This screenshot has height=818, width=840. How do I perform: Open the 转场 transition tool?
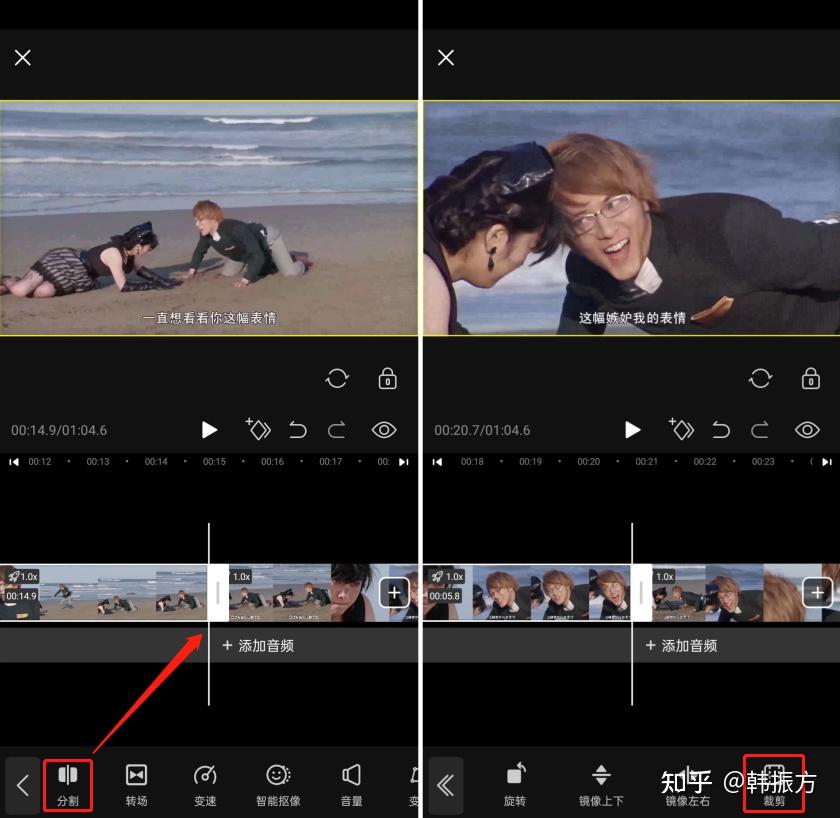coord(136,785)
